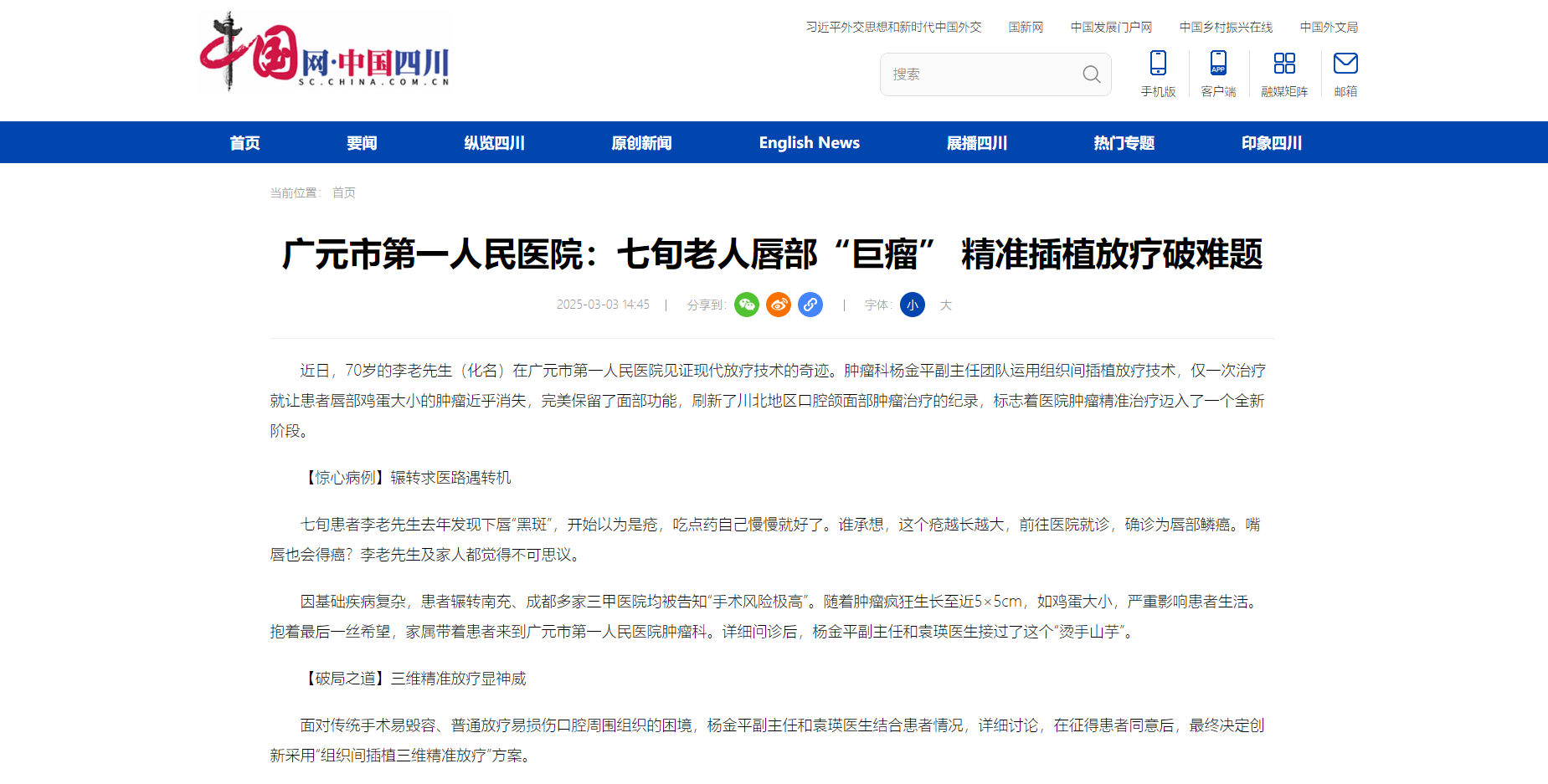
Task: Share article via WeChat icon
Action: tap(746, 305)
